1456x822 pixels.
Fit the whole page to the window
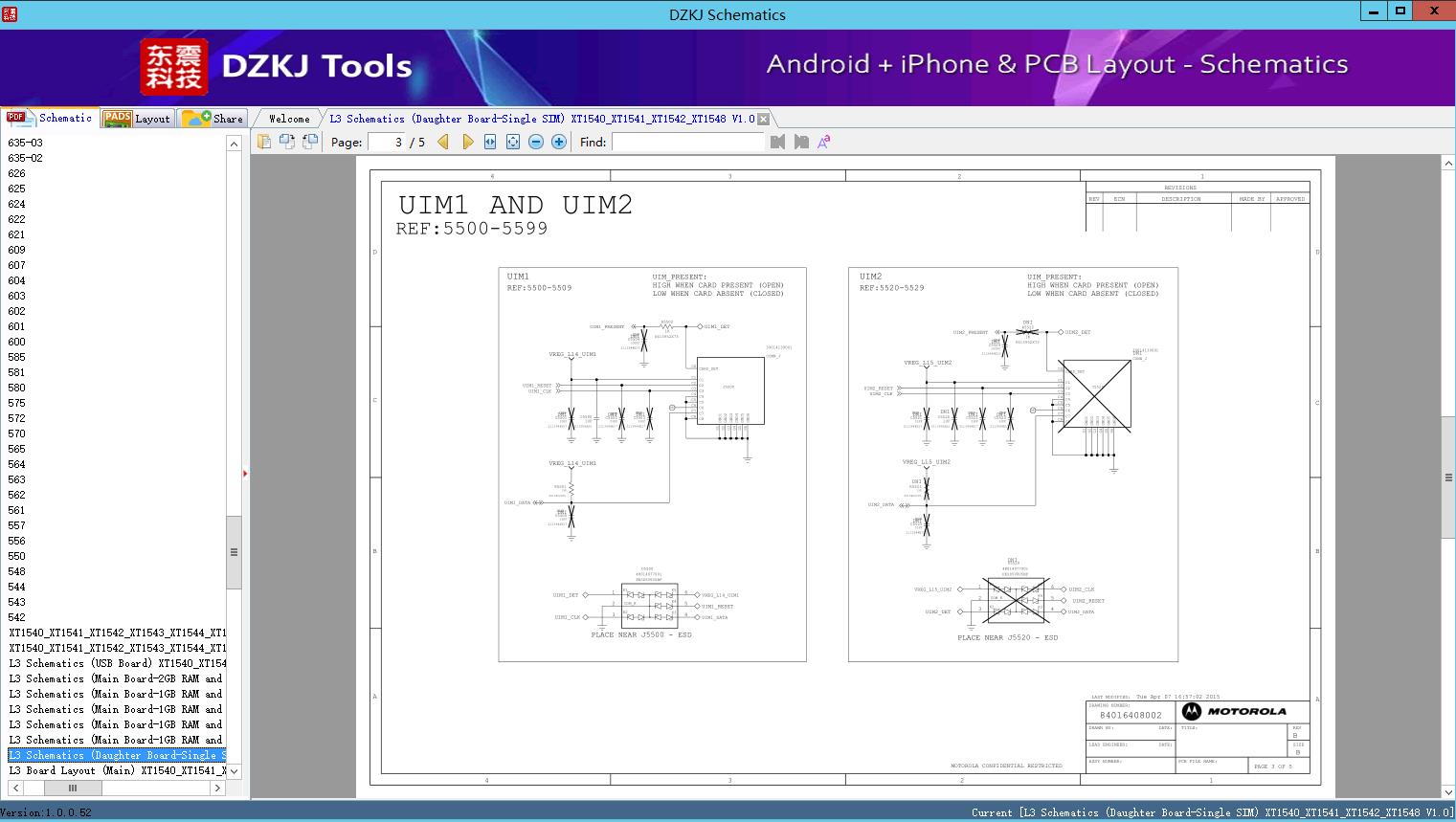512,142
